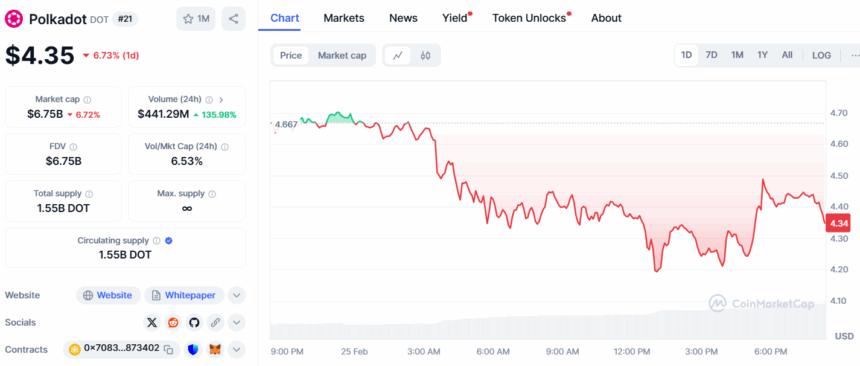
Task: Show Volume (24h) info icon
Action: (x=209, y=100)
